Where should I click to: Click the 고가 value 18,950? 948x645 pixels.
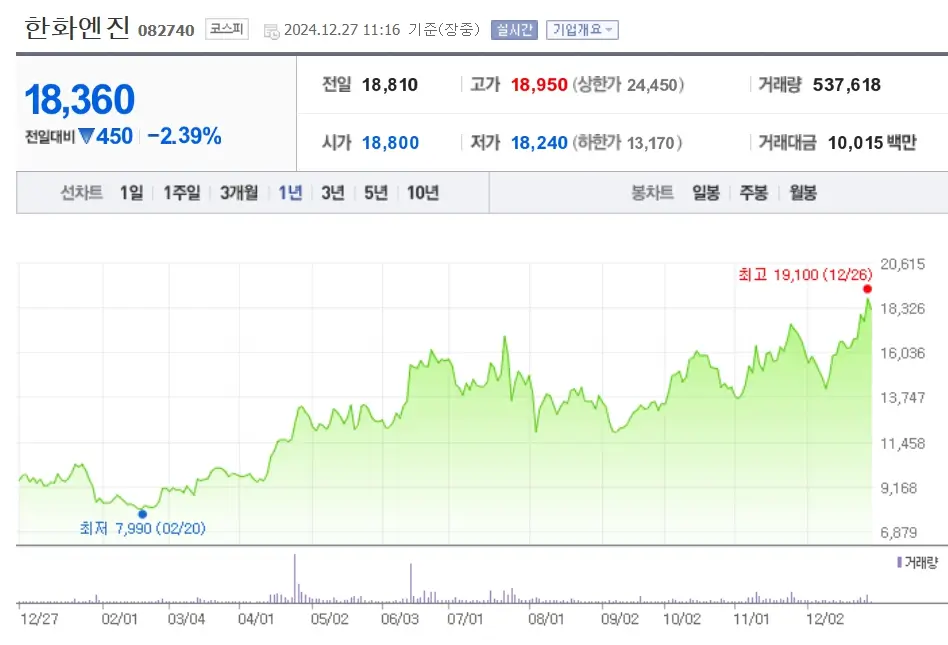click(x=539, y=85)
